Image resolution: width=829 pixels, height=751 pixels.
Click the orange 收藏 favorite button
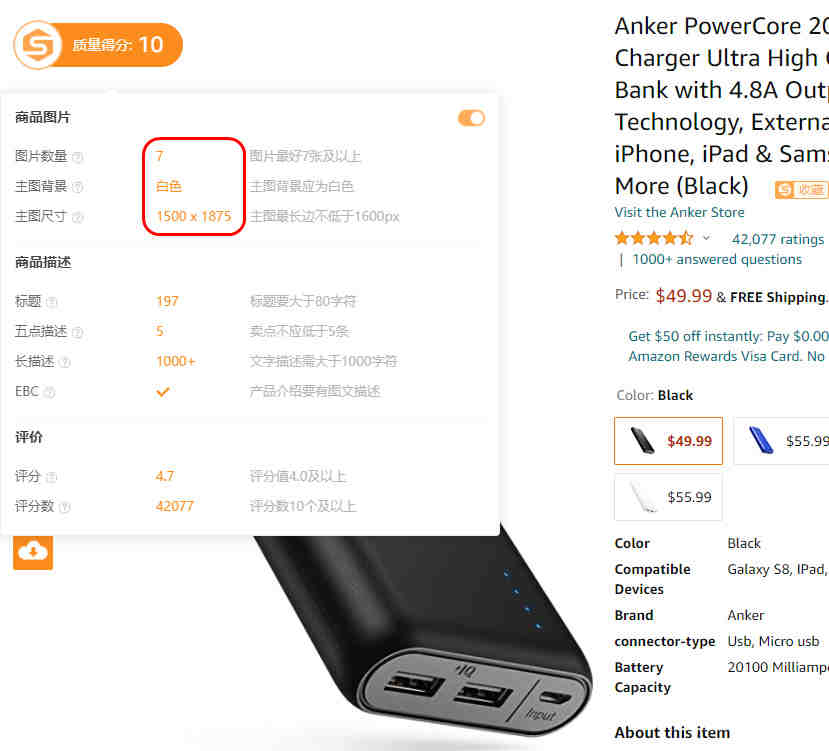[x=802, y=189]
